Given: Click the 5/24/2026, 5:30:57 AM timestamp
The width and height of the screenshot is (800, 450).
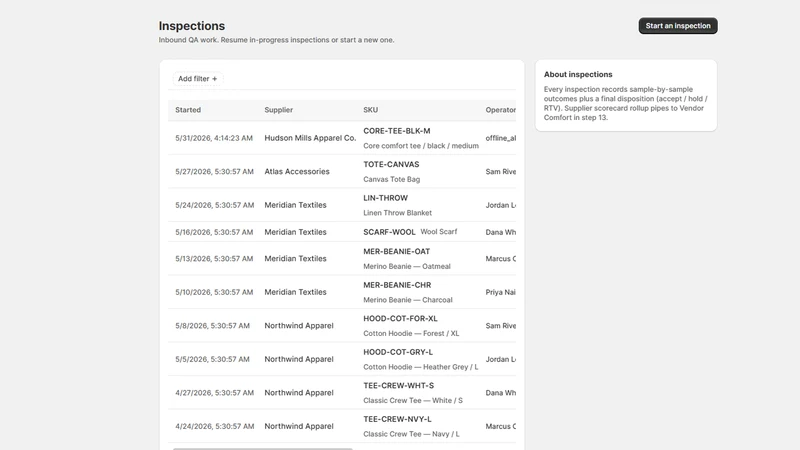Looking at the screenshot, I should coord(214,205).
